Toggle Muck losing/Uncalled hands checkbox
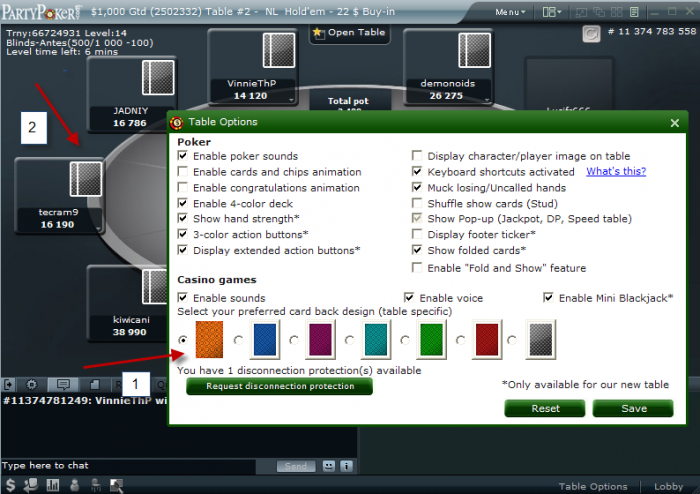This screenshot has width=700, height=494. [417, 187]
